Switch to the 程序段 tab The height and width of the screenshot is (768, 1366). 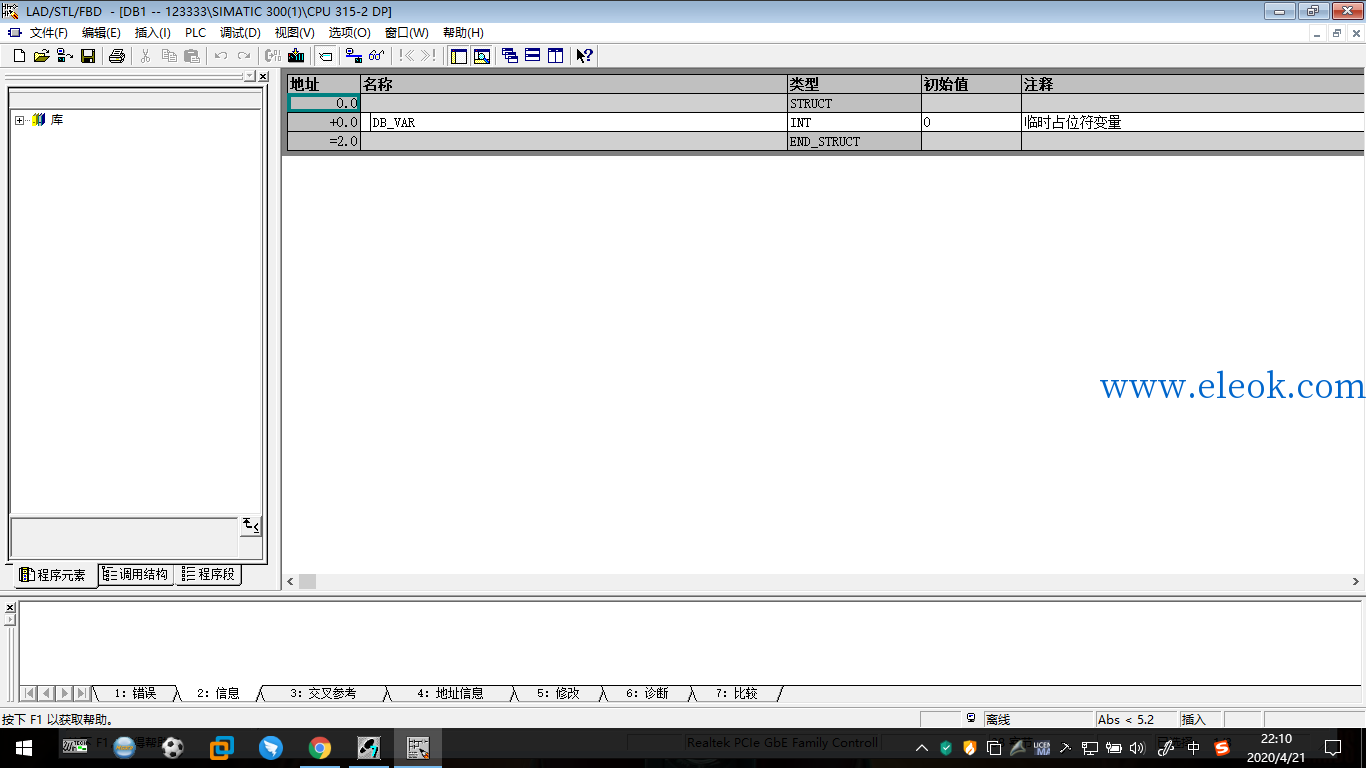point(209,574)
